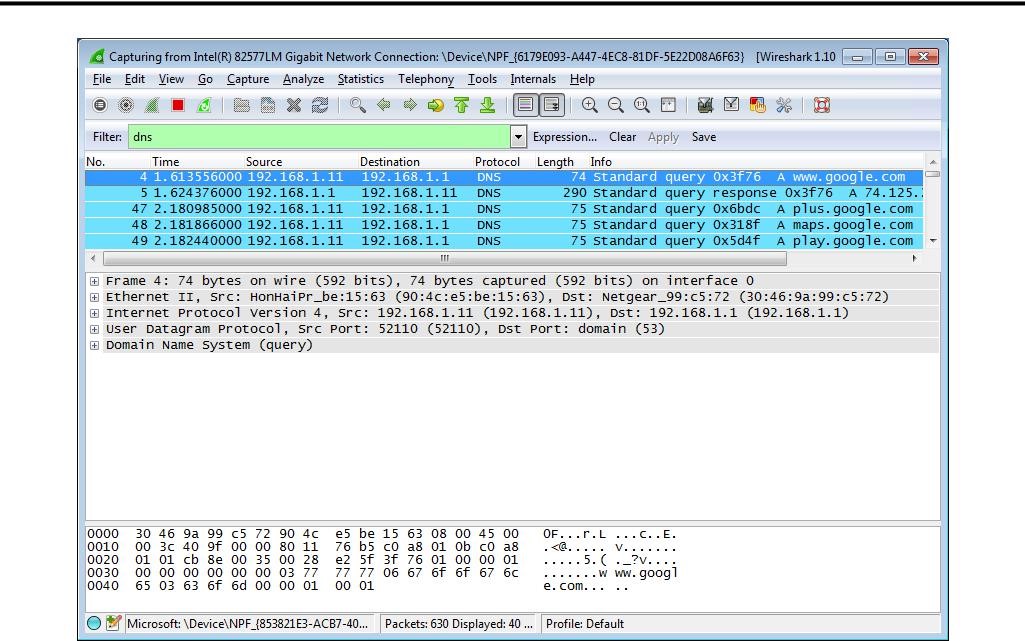1025x641 pixels.
Task: Expand User Datagram Protocol section
Action: click(95, 329)
